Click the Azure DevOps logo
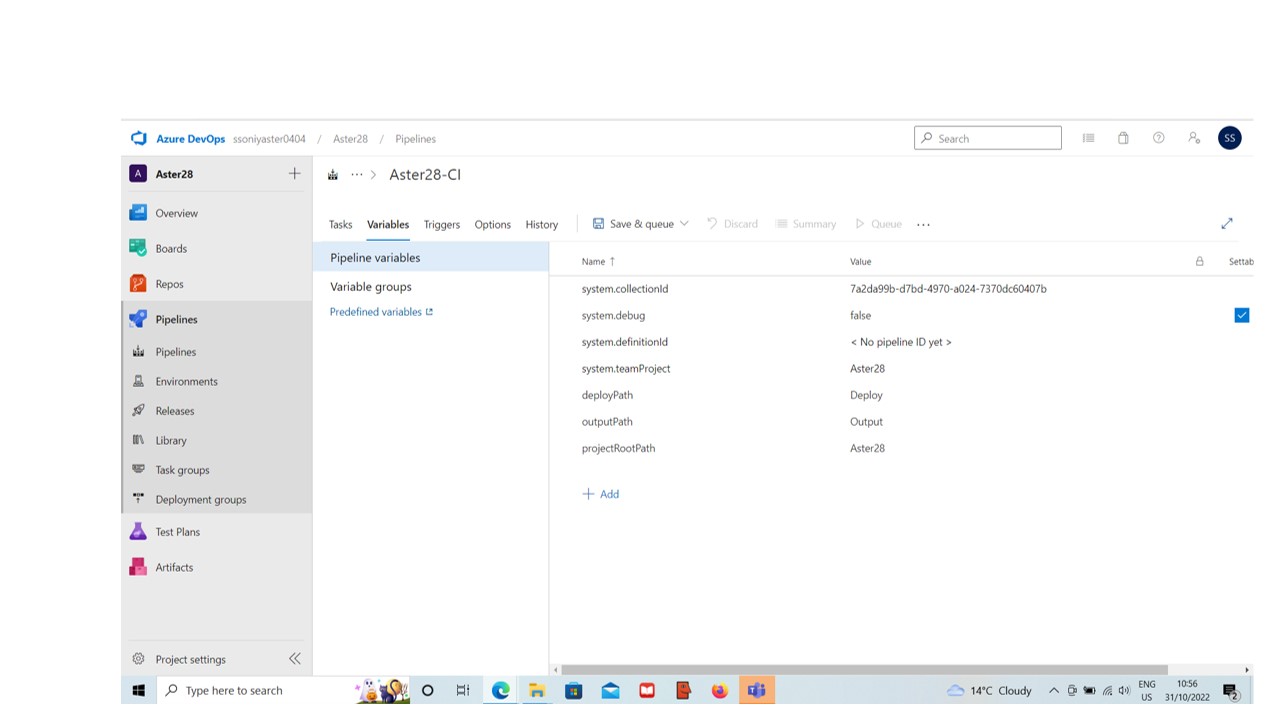The width and height of the screenshot is (1280, 720). click(x=138, y=138)
